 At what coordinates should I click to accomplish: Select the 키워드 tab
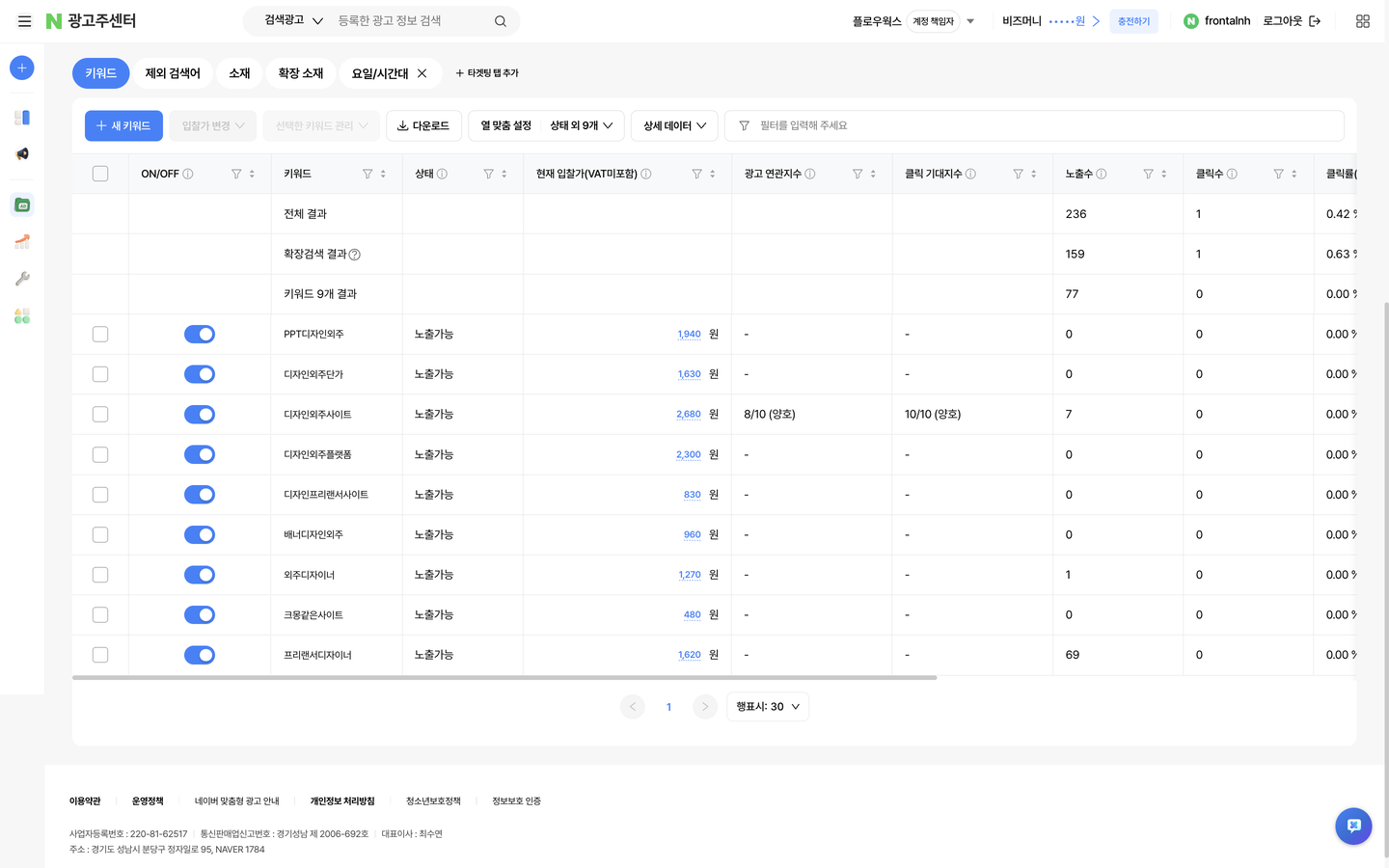[100, 73]
